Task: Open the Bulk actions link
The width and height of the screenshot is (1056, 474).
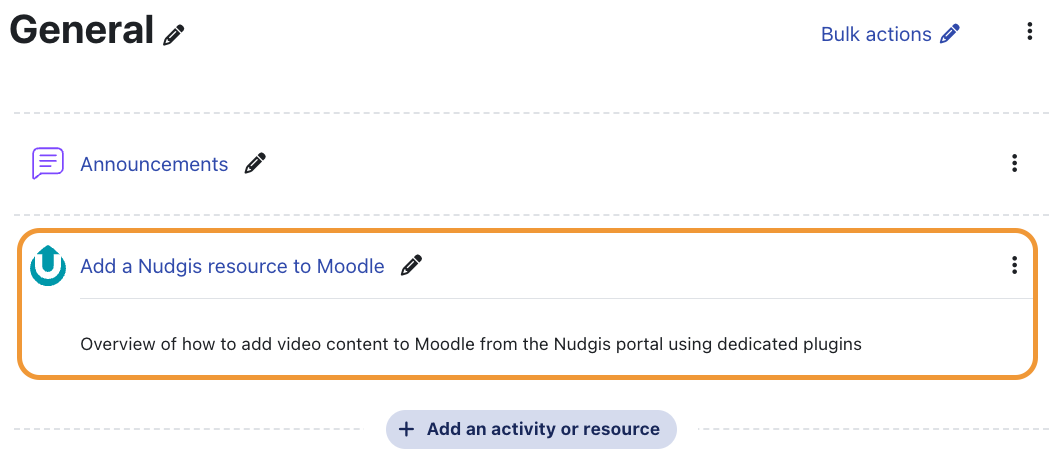Action: pos(876,34)
